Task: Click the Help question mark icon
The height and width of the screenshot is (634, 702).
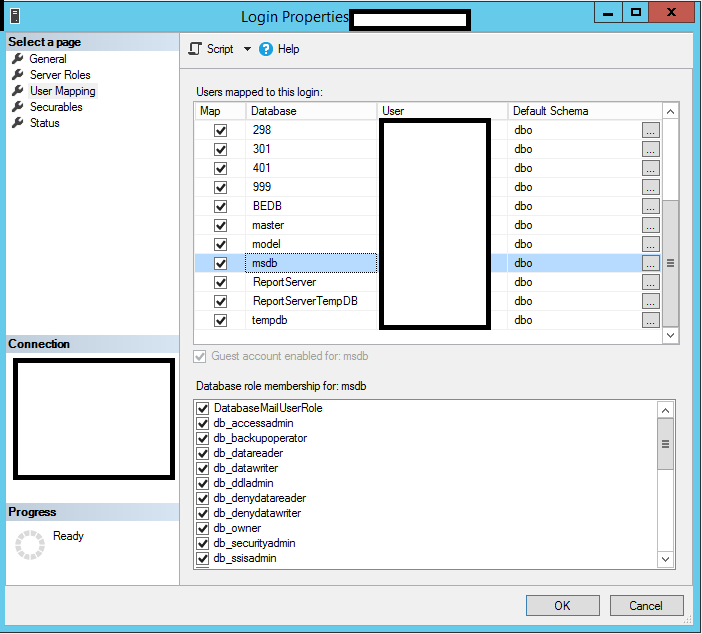Action: pyautogui.click(x=265, y=49)
